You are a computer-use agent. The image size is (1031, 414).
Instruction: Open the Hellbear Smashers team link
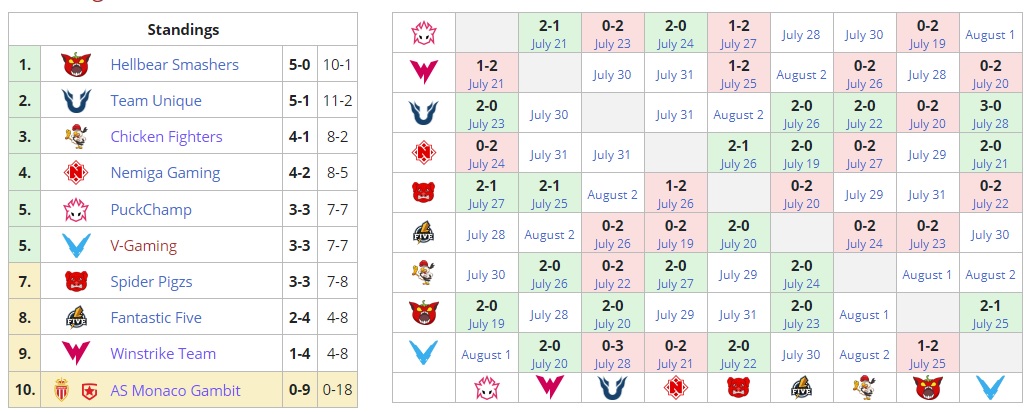[174, 65]
